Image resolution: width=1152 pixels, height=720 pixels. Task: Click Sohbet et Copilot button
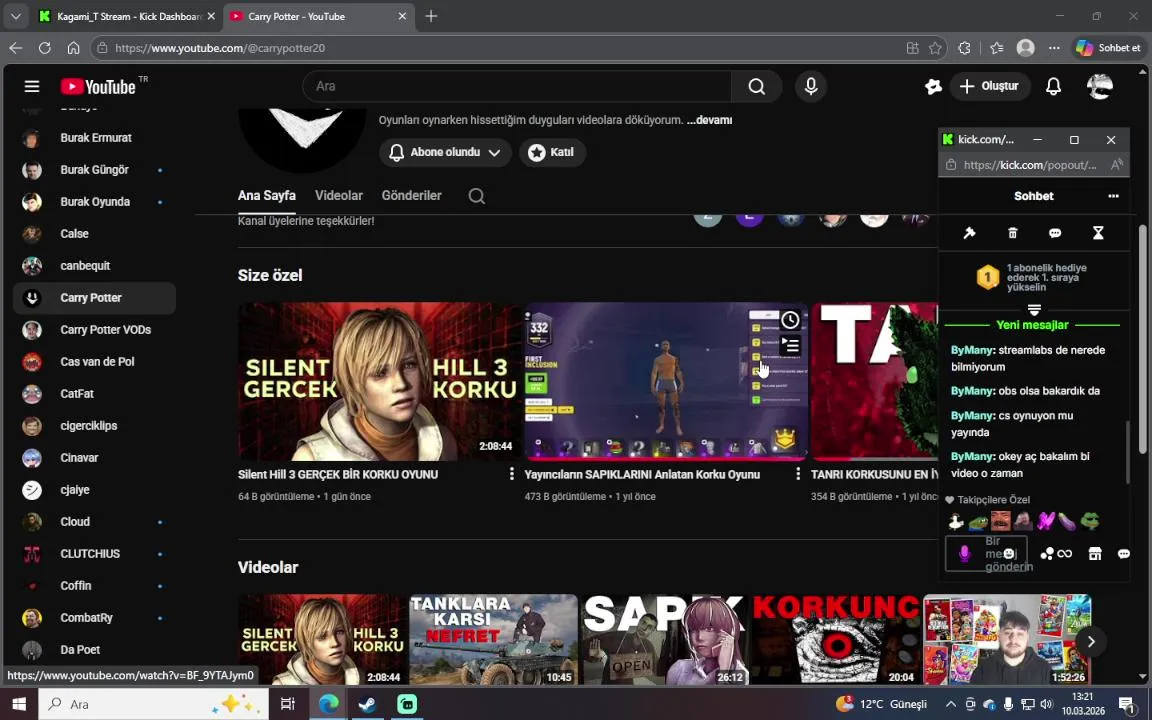1109,48
